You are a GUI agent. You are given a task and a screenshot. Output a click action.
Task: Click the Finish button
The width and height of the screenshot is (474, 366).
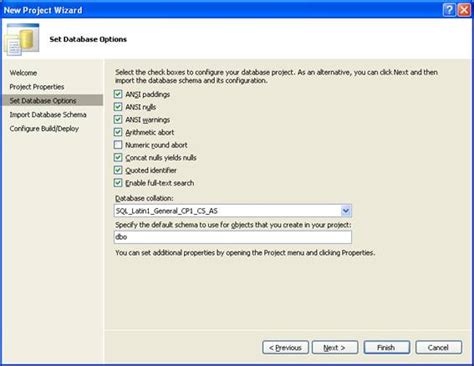(387, 348)
